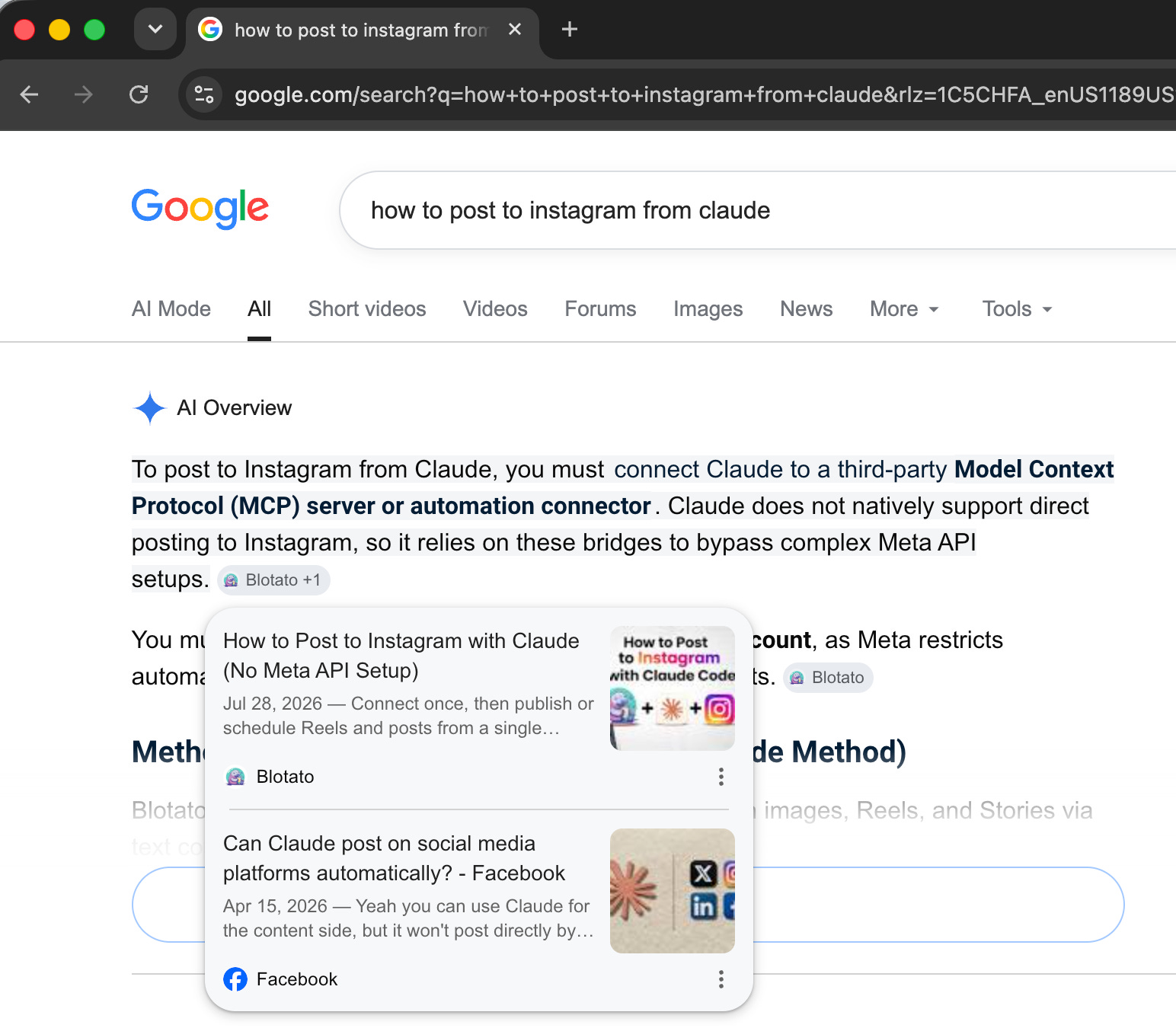Image resolution: width=1176 pixels, height=1028 pixels.
Task: Open Facebook result options menu
Action: [721, 979]
